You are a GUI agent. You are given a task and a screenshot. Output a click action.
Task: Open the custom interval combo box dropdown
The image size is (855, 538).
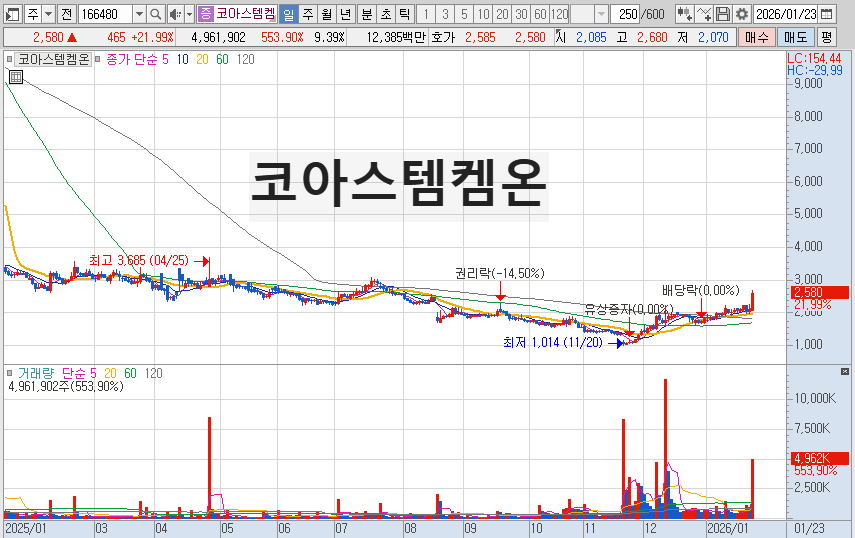pos(601,14)
